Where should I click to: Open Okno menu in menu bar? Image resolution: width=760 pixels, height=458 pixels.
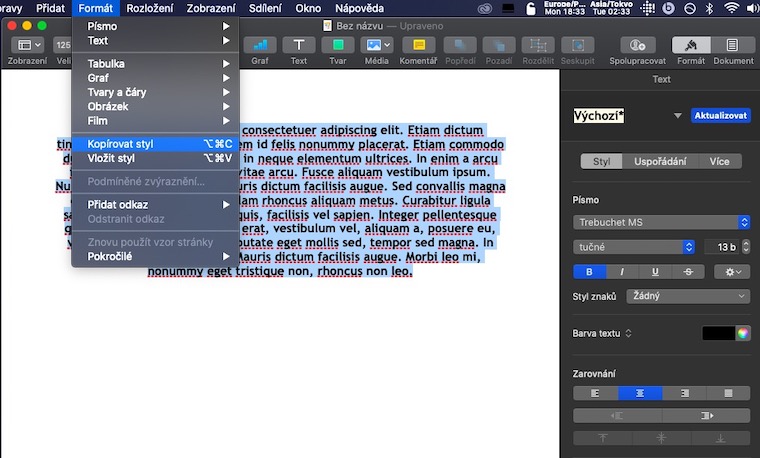(x=308, y=8)
